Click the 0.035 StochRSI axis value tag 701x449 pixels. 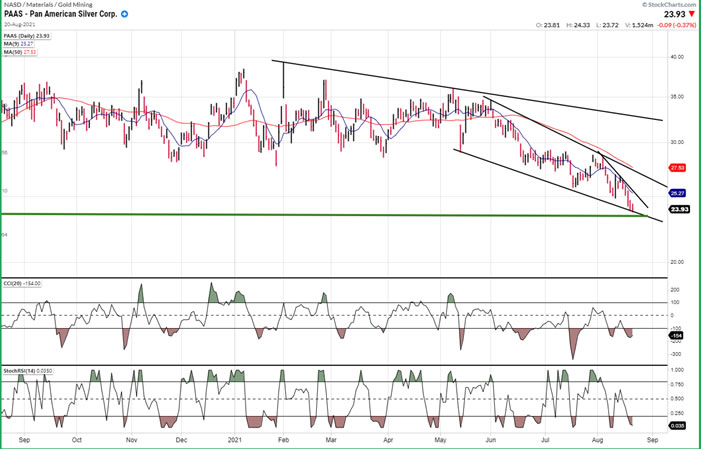(676, 425)
